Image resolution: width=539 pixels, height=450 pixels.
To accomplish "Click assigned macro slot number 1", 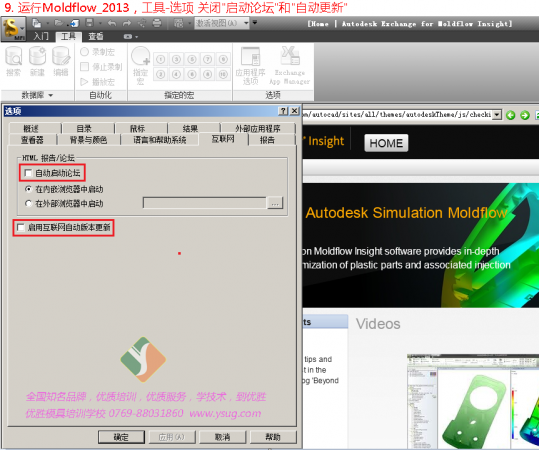I will click(x=161, y=59).
